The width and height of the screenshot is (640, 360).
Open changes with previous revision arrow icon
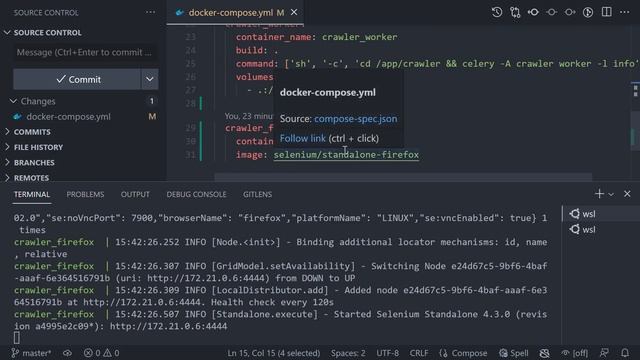coord(533,12)
